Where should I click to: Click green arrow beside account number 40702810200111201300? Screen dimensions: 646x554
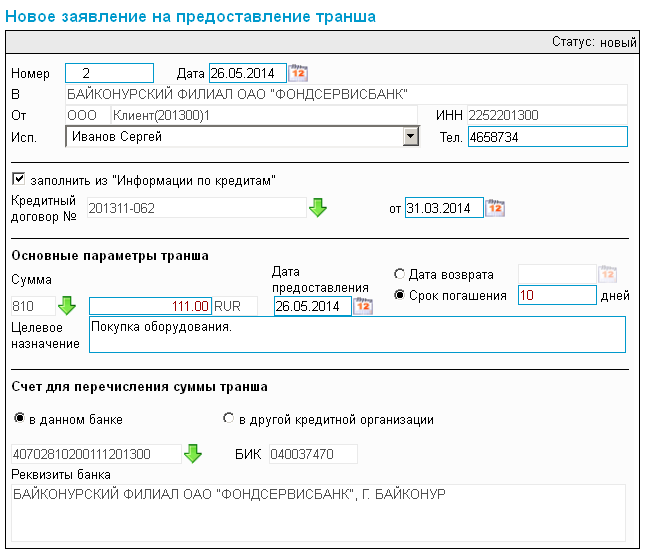coord(192,453)
